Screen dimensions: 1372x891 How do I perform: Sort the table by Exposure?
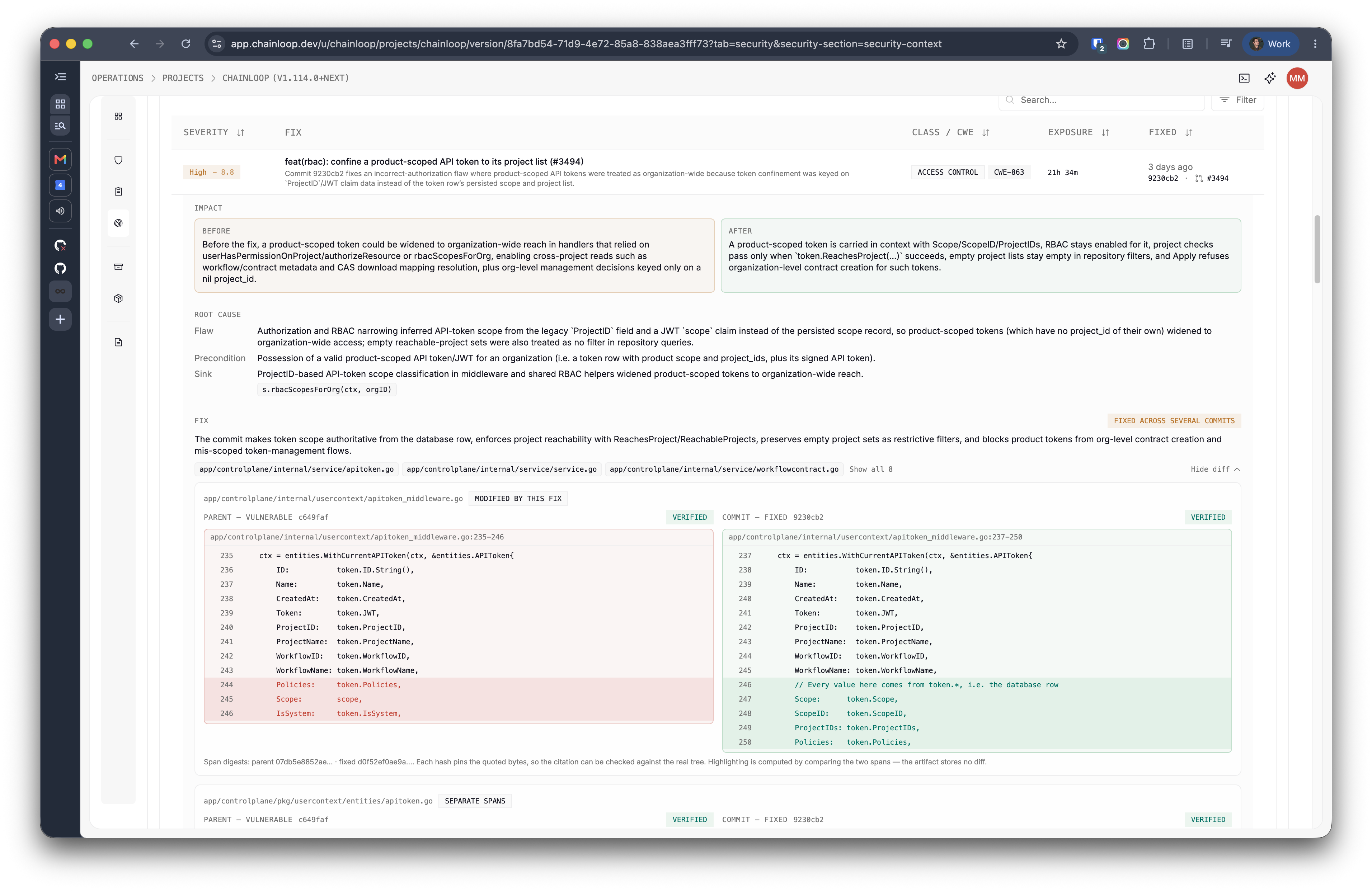[x=1078, y=133]
